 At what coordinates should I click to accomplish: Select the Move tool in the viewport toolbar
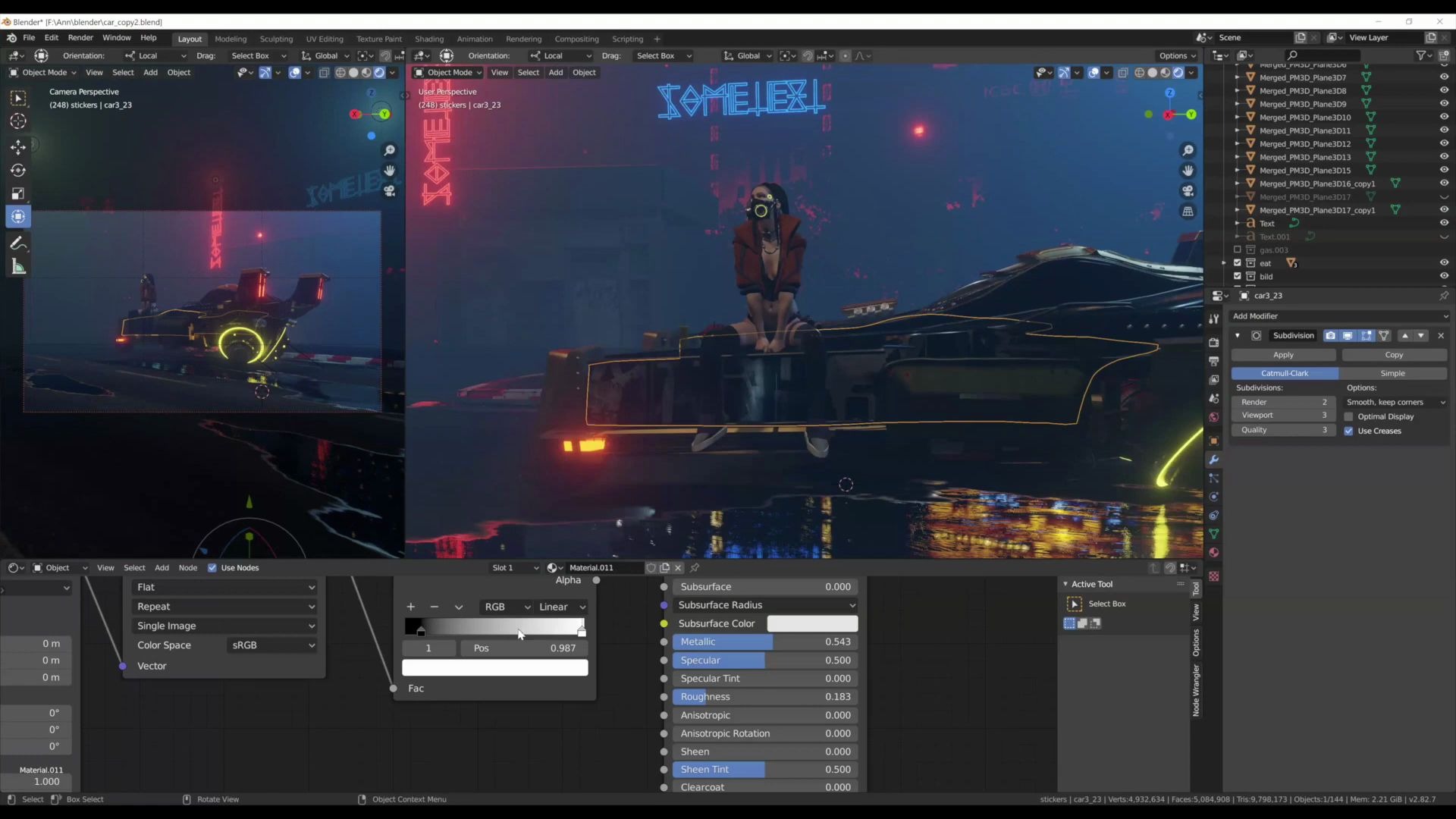tap(18, 147)
